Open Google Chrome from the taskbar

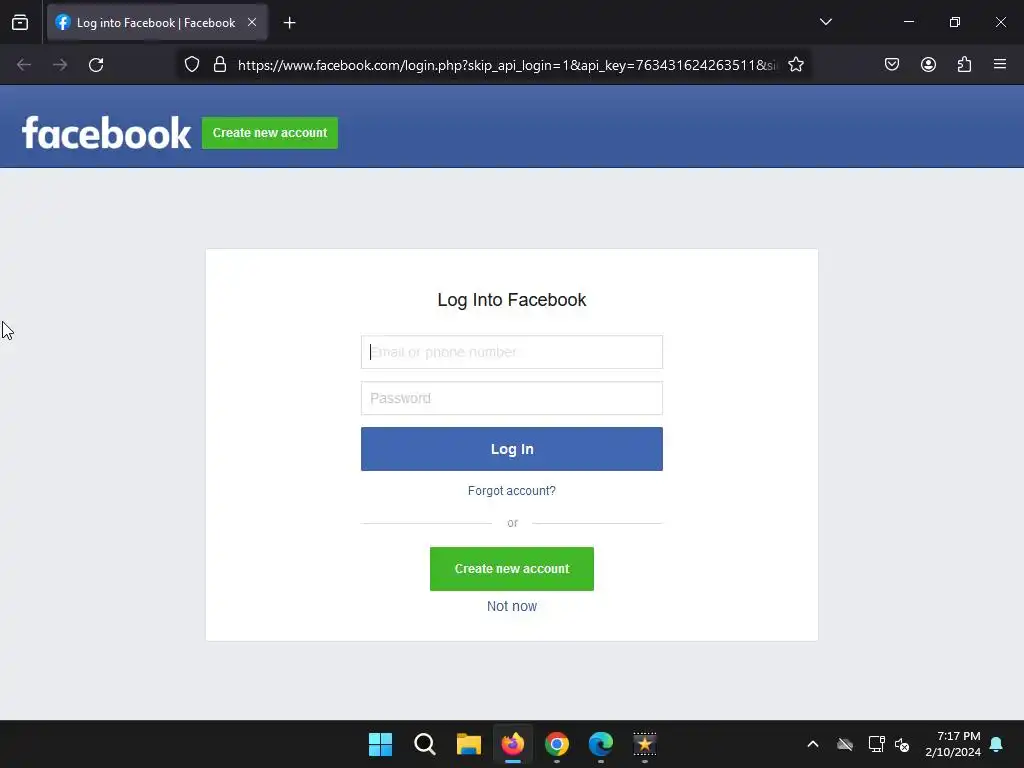pyautogui.click(x=556, y=744)
